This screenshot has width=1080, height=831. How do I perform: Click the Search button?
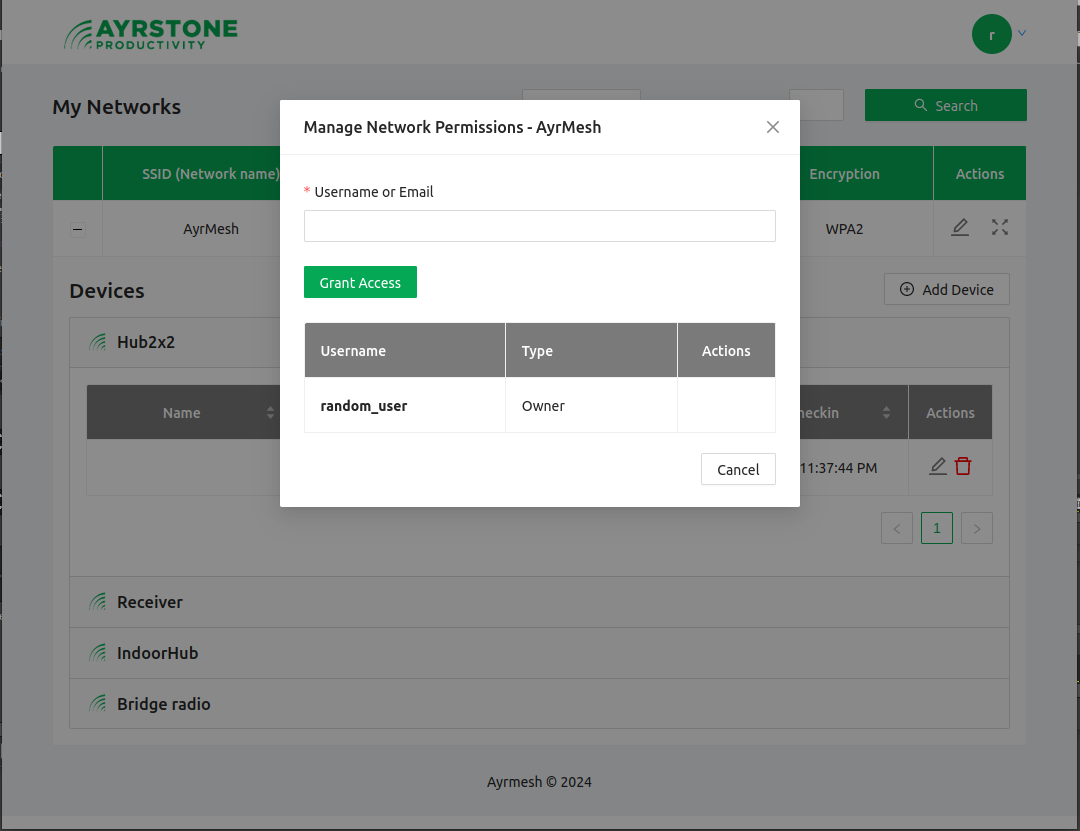tap(946, 105)
